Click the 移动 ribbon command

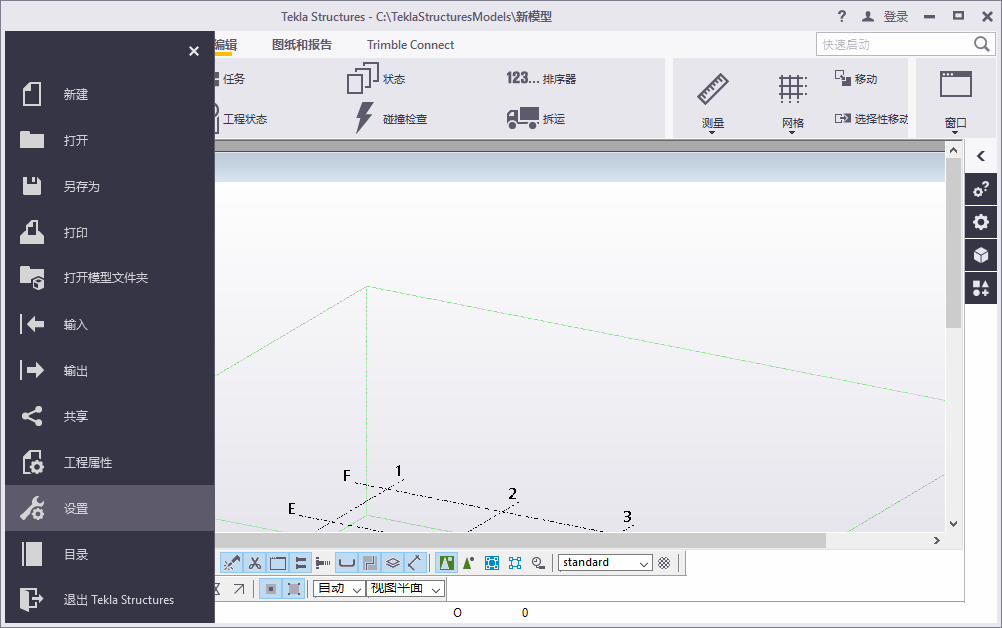[856, 79]
